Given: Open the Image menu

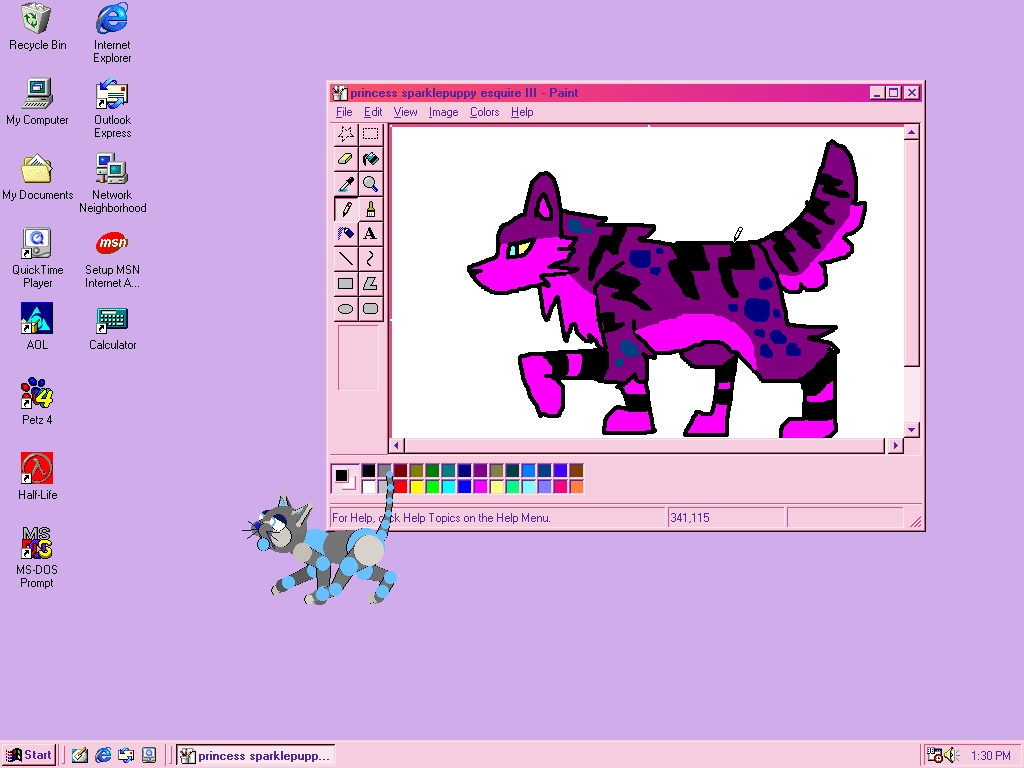Looking at the screenshot, I should (x=443, y=112).
